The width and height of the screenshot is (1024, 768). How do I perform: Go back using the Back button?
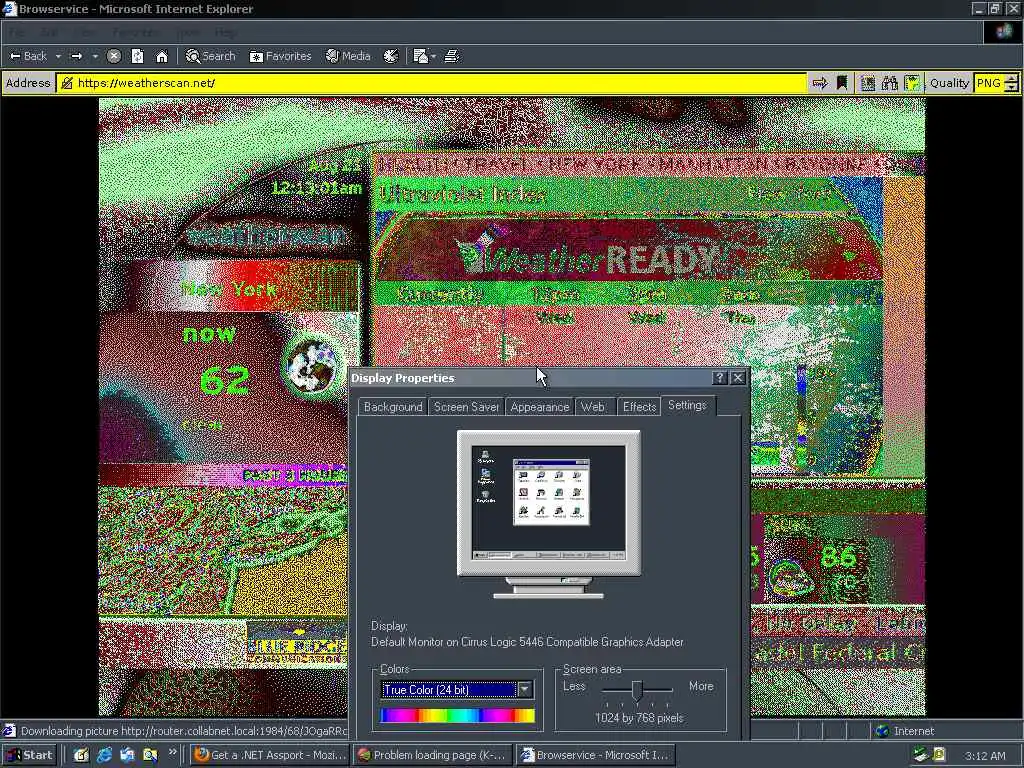28,56
